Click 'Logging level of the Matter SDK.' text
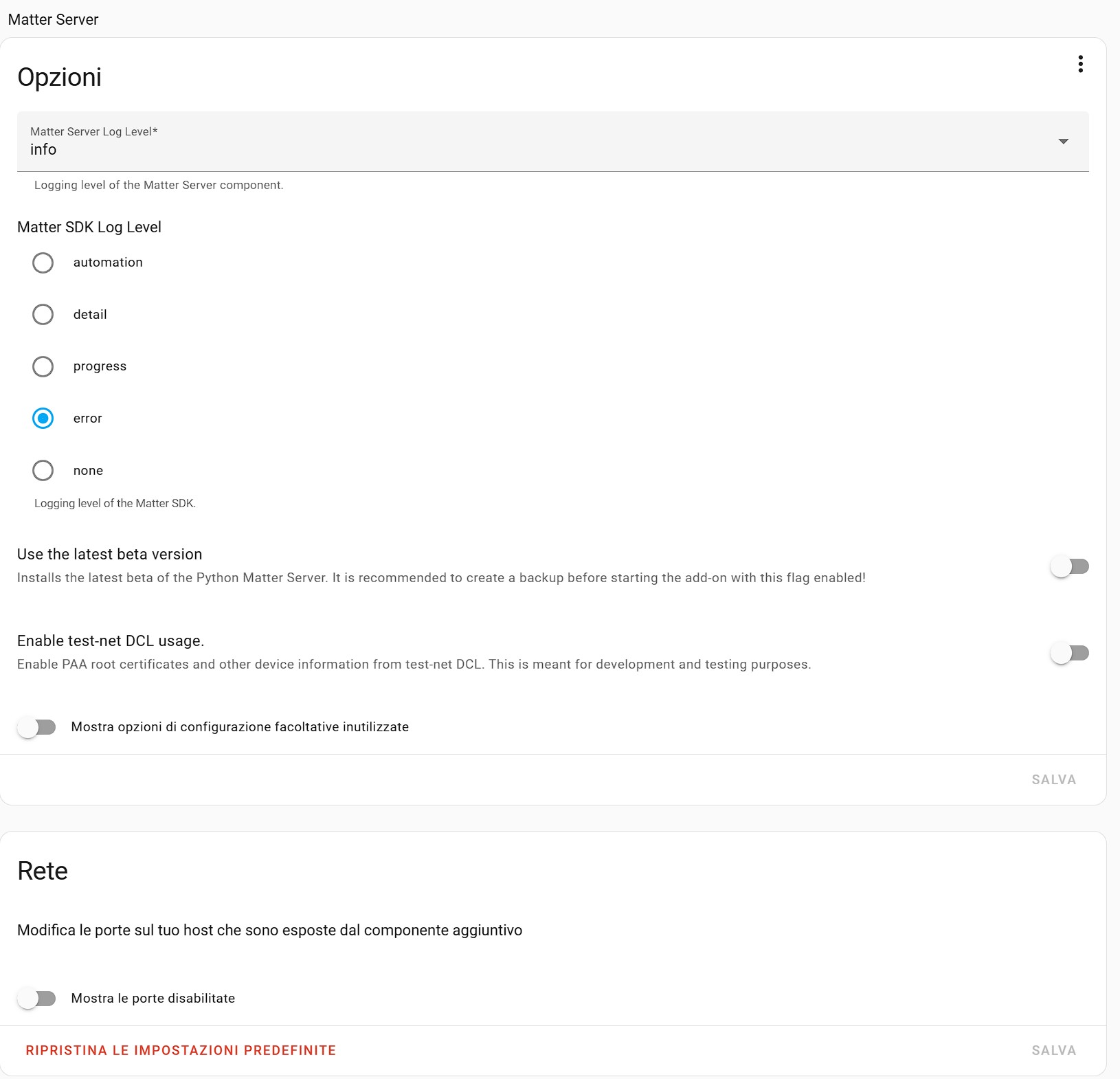The width and height of the screenshot is (1120, 1079). coord(115,503)
